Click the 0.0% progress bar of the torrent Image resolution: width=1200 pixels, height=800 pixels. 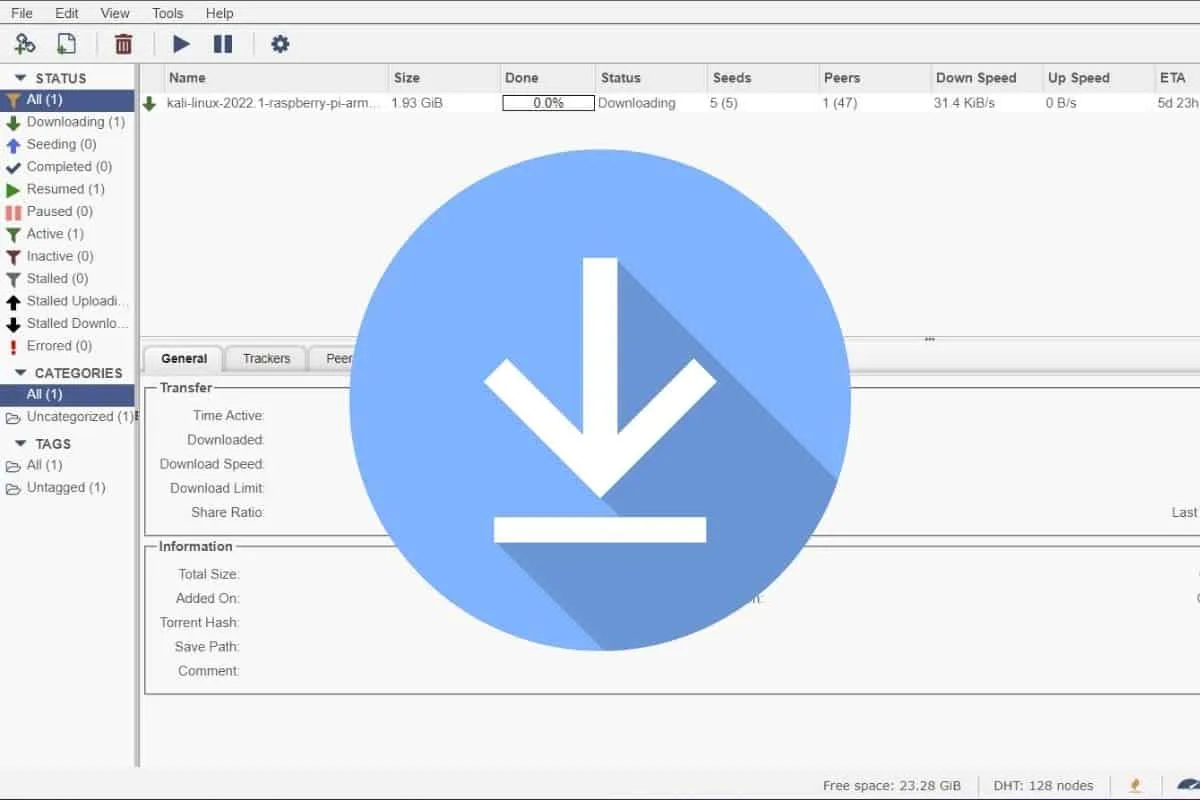click(548, 103)
